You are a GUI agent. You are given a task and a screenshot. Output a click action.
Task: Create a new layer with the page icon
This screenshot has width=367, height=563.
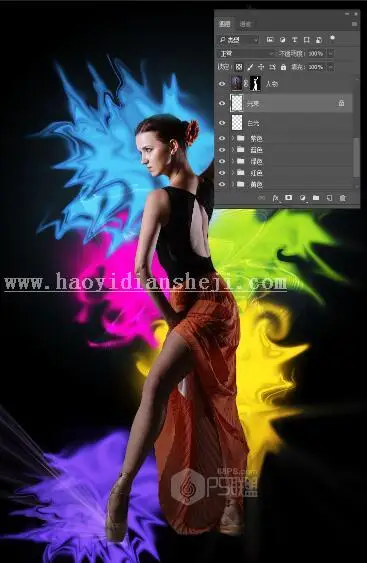(x=329, y=198)
